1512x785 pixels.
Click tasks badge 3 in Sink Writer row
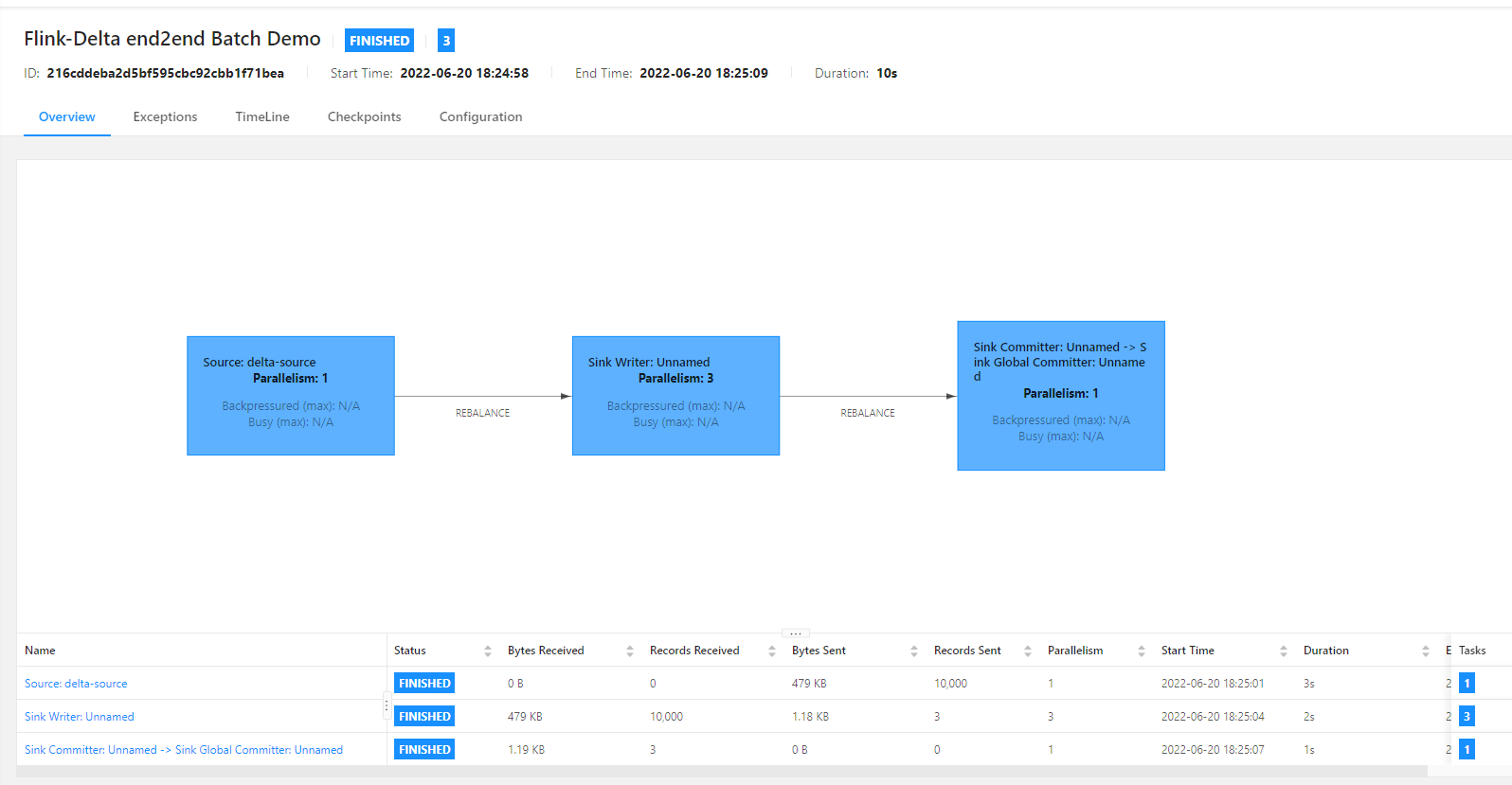(1467, 717)
